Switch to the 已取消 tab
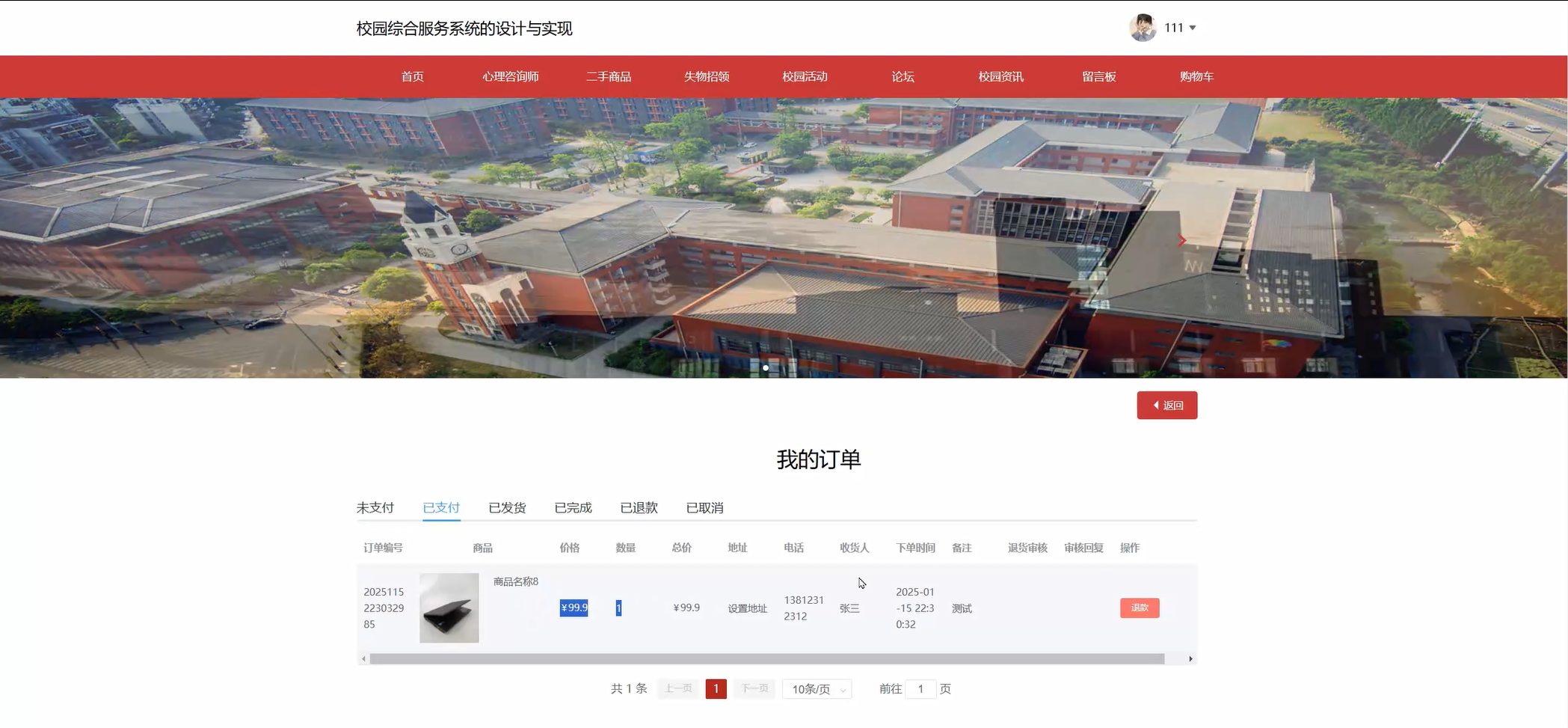Viewport: 1568px width, 728px height. click(705, 507)
